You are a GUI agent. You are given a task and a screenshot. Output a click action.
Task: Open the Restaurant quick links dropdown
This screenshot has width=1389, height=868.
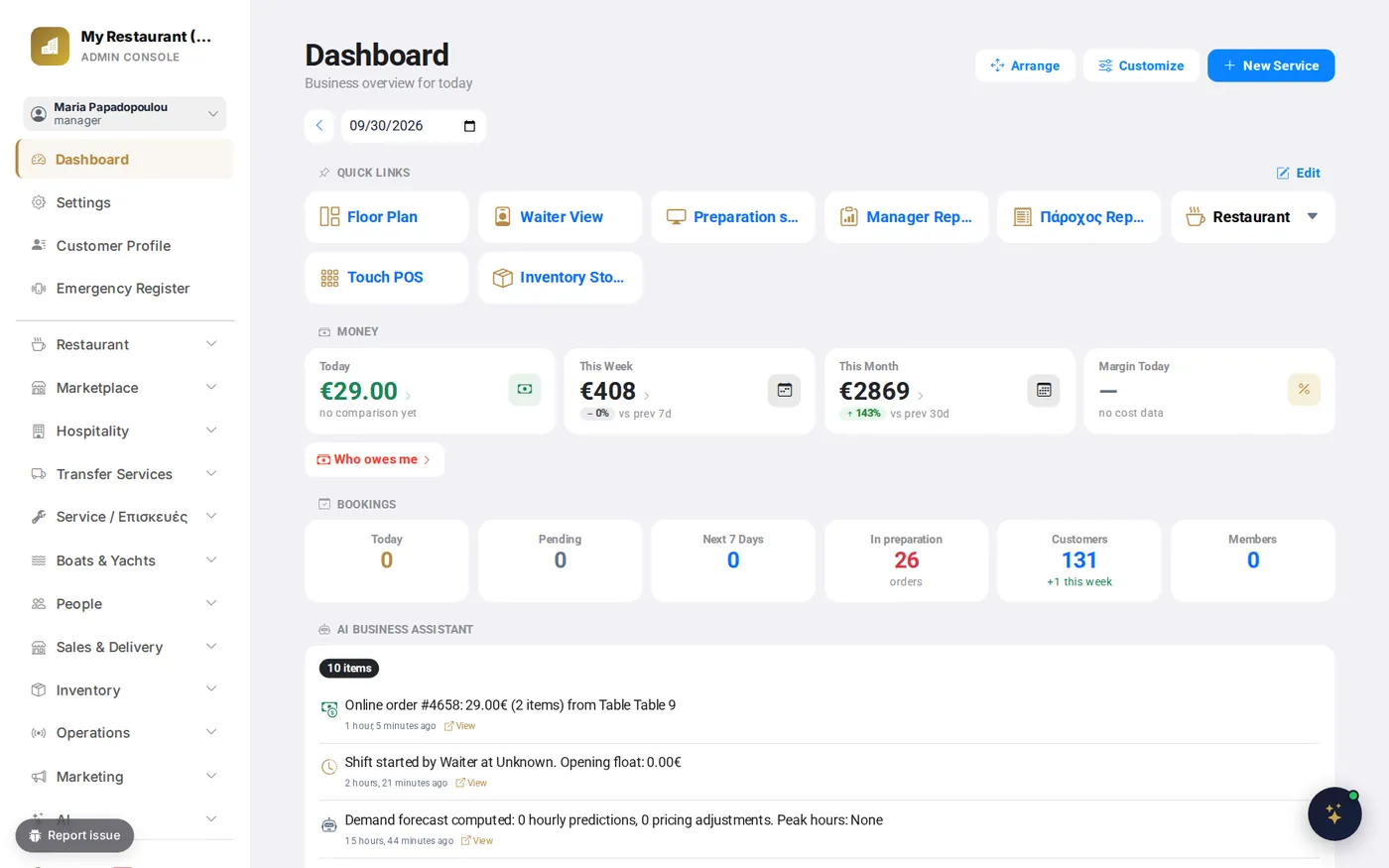[1252, 217]
